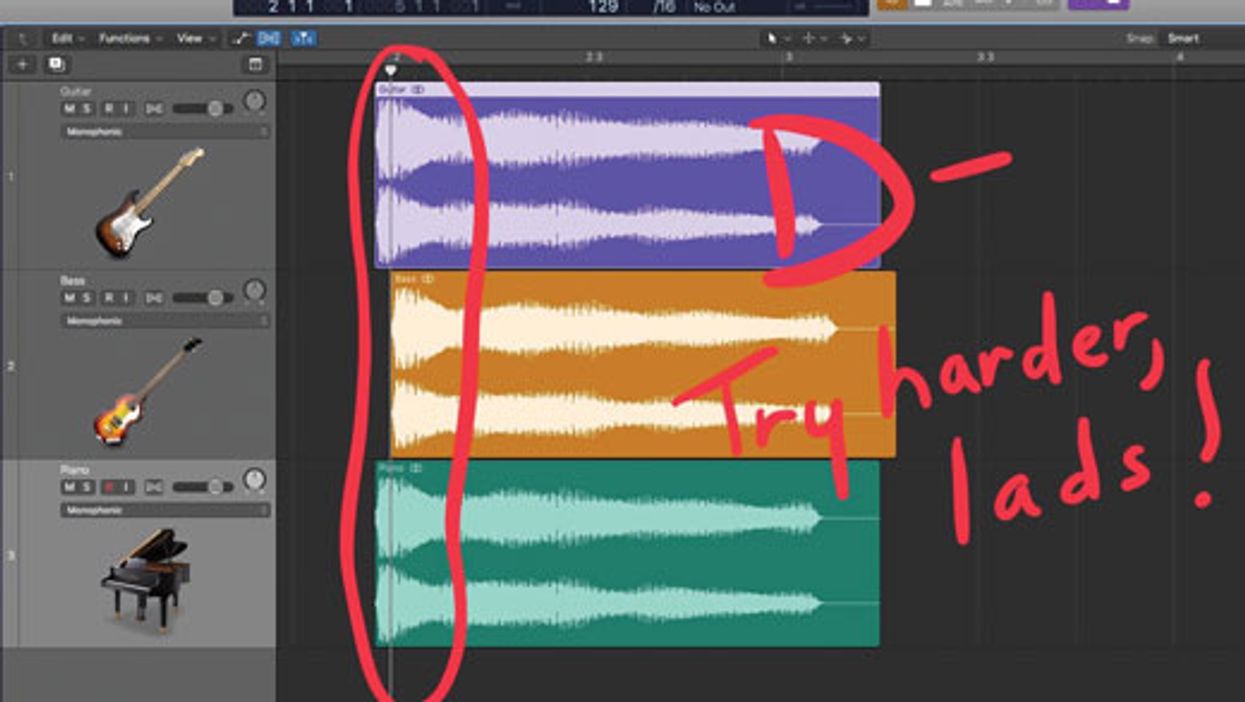Click the Guitar track instrument icon
Viewport: 1245px width, 702px height.
[150, 202]
